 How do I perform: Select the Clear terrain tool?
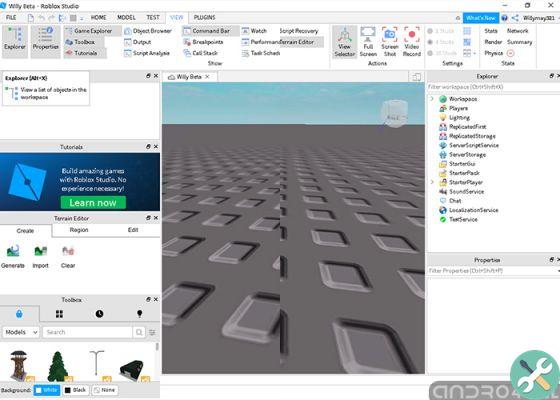click(68, 257)
